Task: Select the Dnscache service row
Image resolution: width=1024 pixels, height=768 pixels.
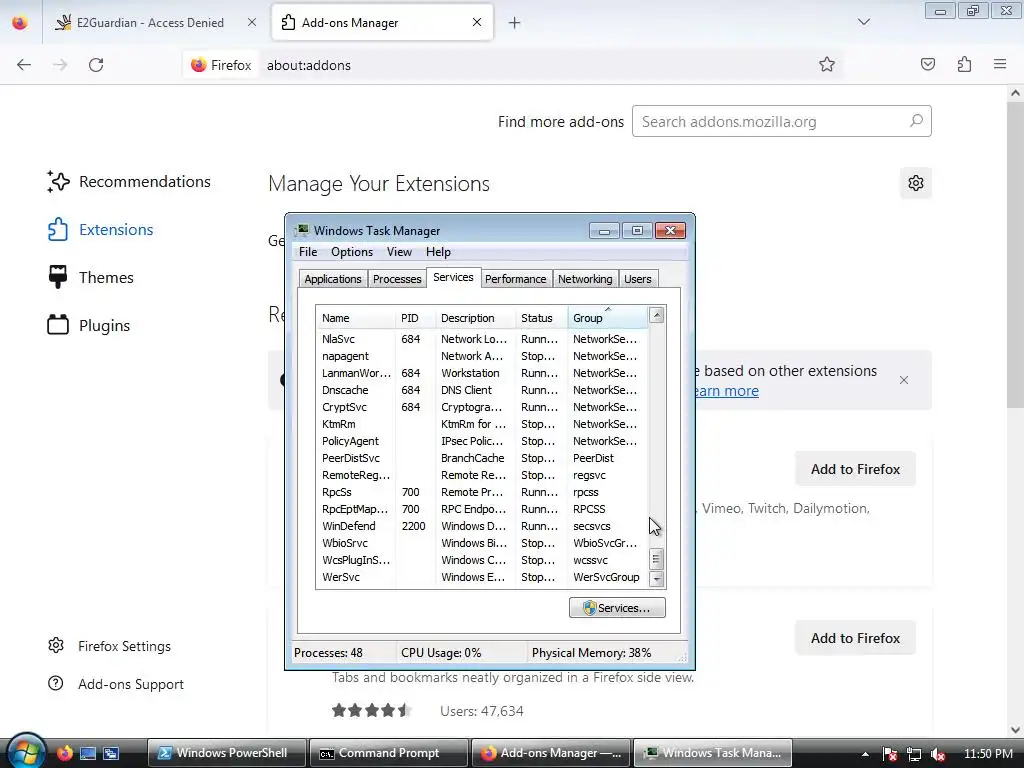Action: coord(482,391)
